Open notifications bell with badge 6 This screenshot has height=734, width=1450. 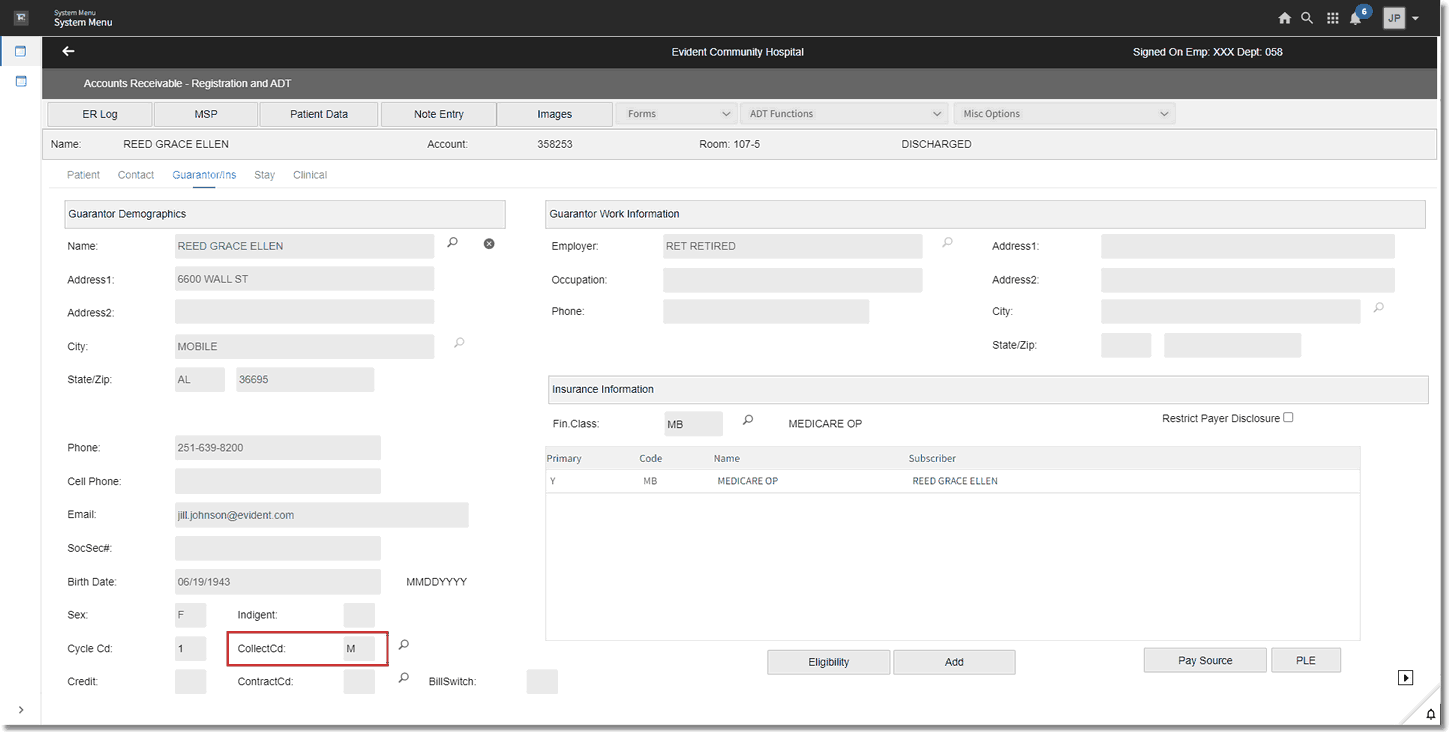1357,18
